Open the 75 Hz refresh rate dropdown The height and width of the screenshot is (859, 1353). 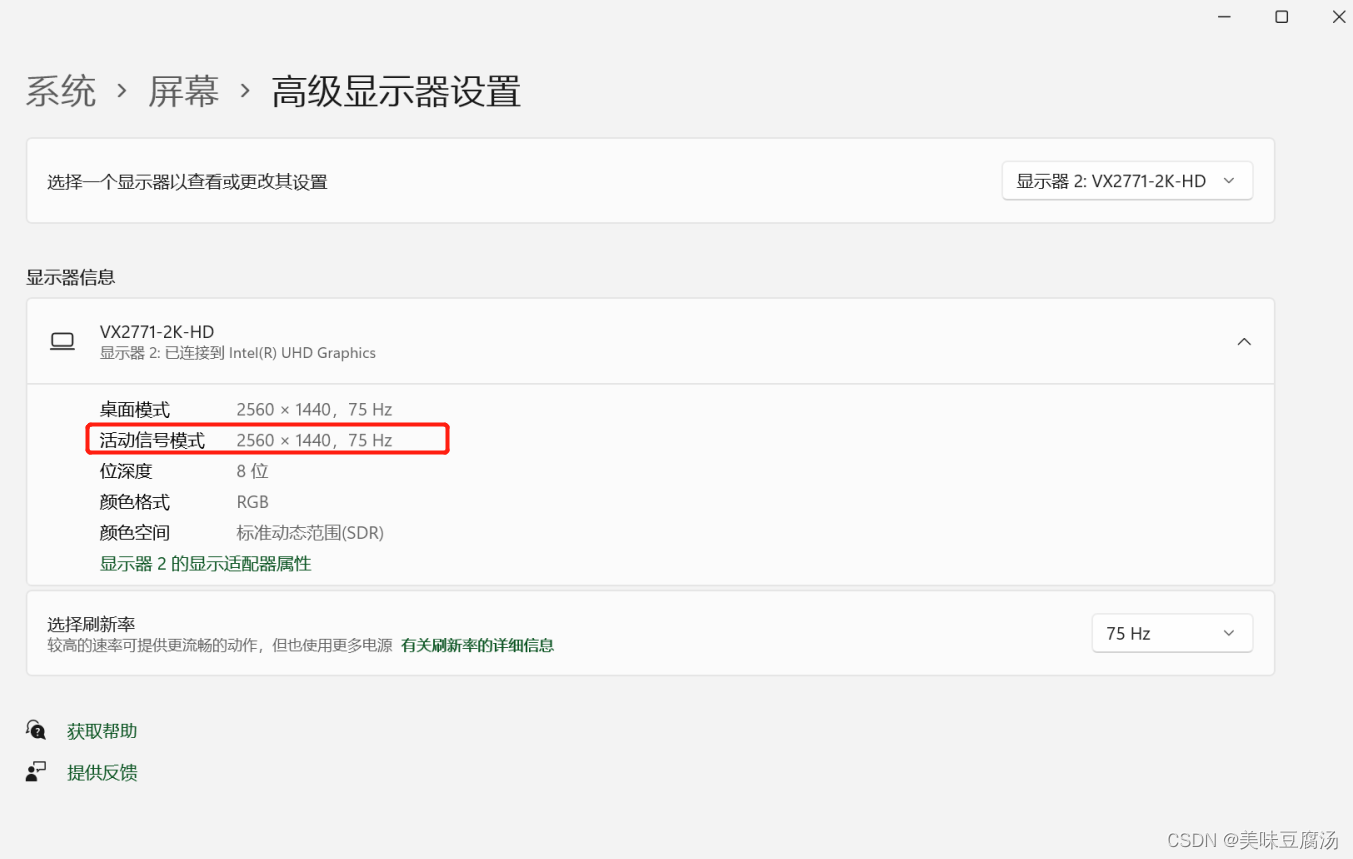(1172, 633)
